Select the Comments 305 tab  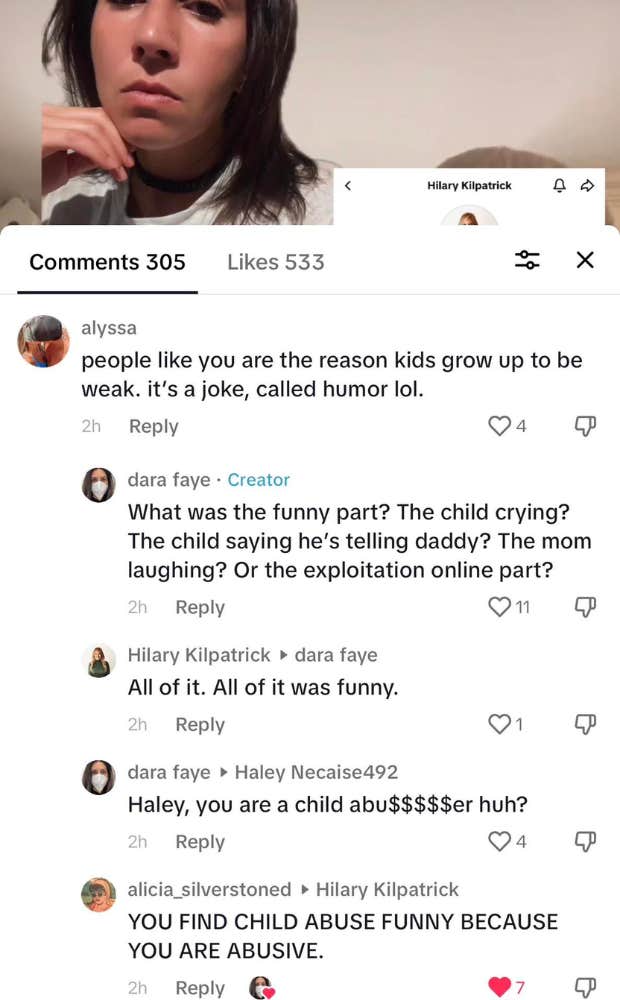point(107,262)
